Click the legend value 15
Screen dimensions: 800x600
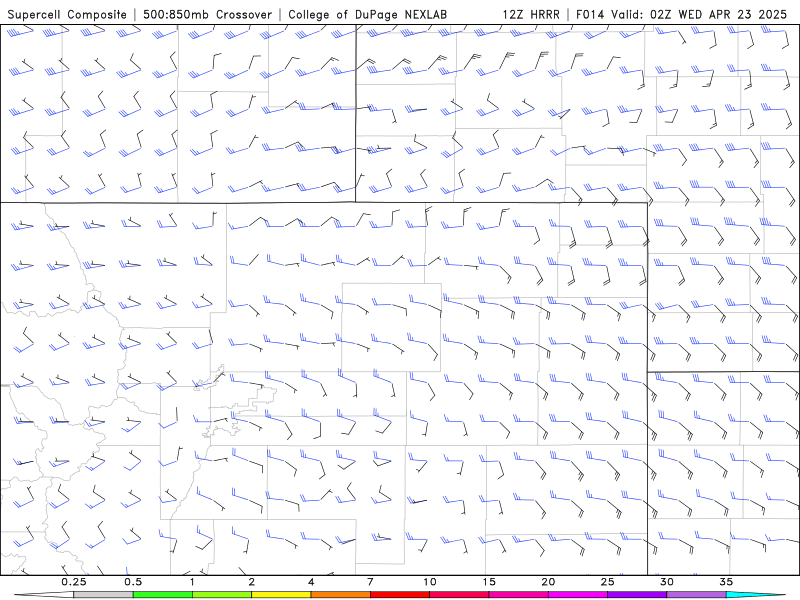click(x=489, y=582)
